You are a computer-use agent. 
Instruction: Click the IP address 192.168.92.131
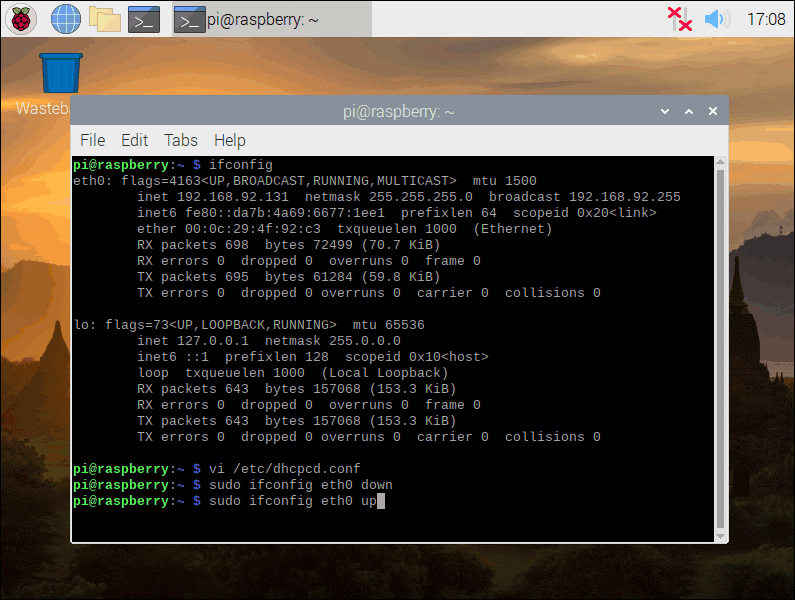tap(233, 197)
